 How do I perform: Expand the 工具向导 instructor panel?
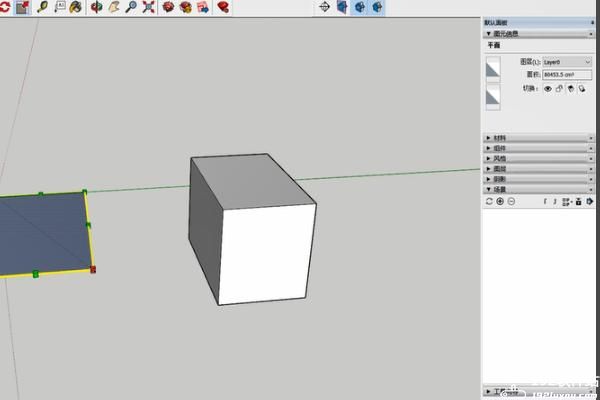[489, 391]
